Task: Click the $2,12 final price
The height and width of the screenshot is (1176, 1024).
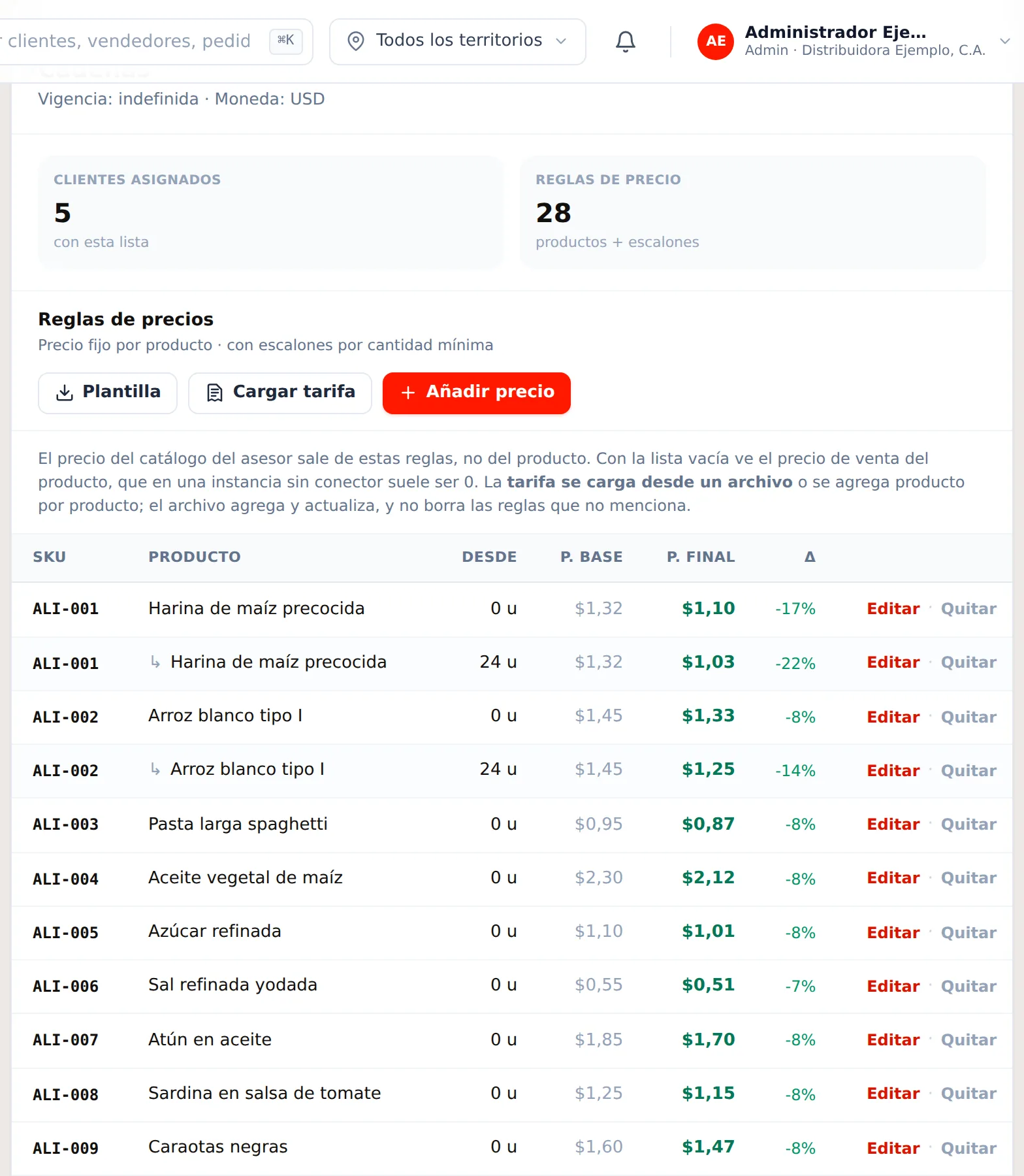Action: click(x=709, y=877)
